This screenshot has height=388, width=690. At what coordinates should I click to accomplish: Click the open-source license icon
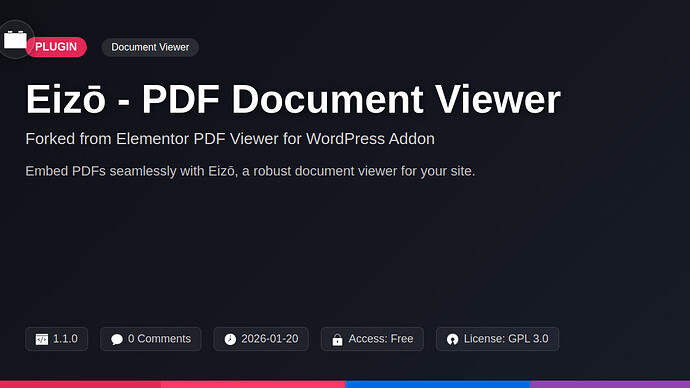pyautogui.click(x=452, y=339)
